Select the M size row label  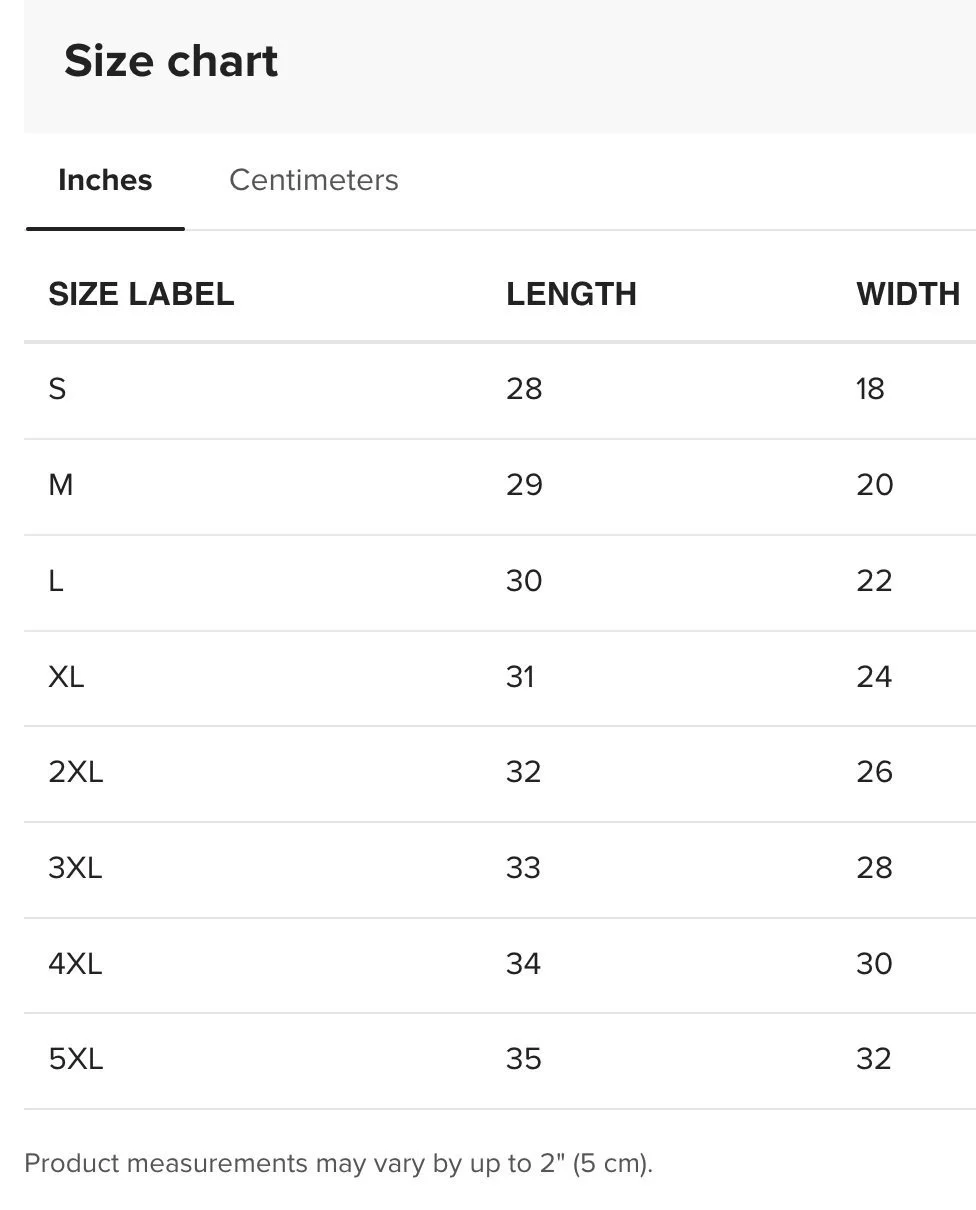(60, 485)
